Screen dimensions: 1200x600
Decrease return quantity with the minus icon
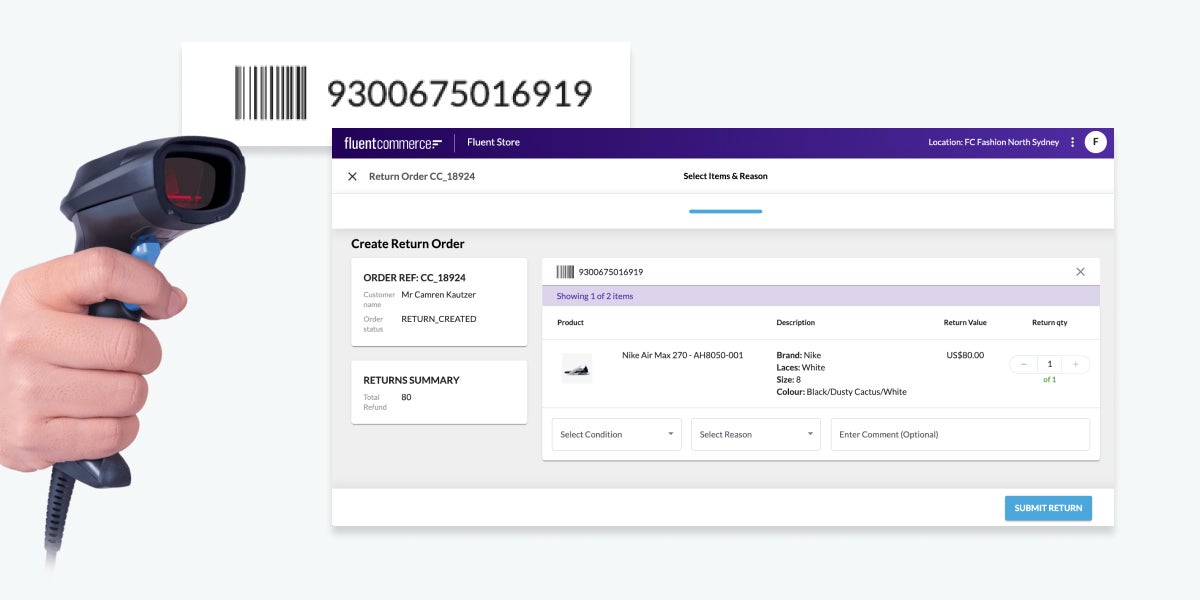pos(1022,364)
